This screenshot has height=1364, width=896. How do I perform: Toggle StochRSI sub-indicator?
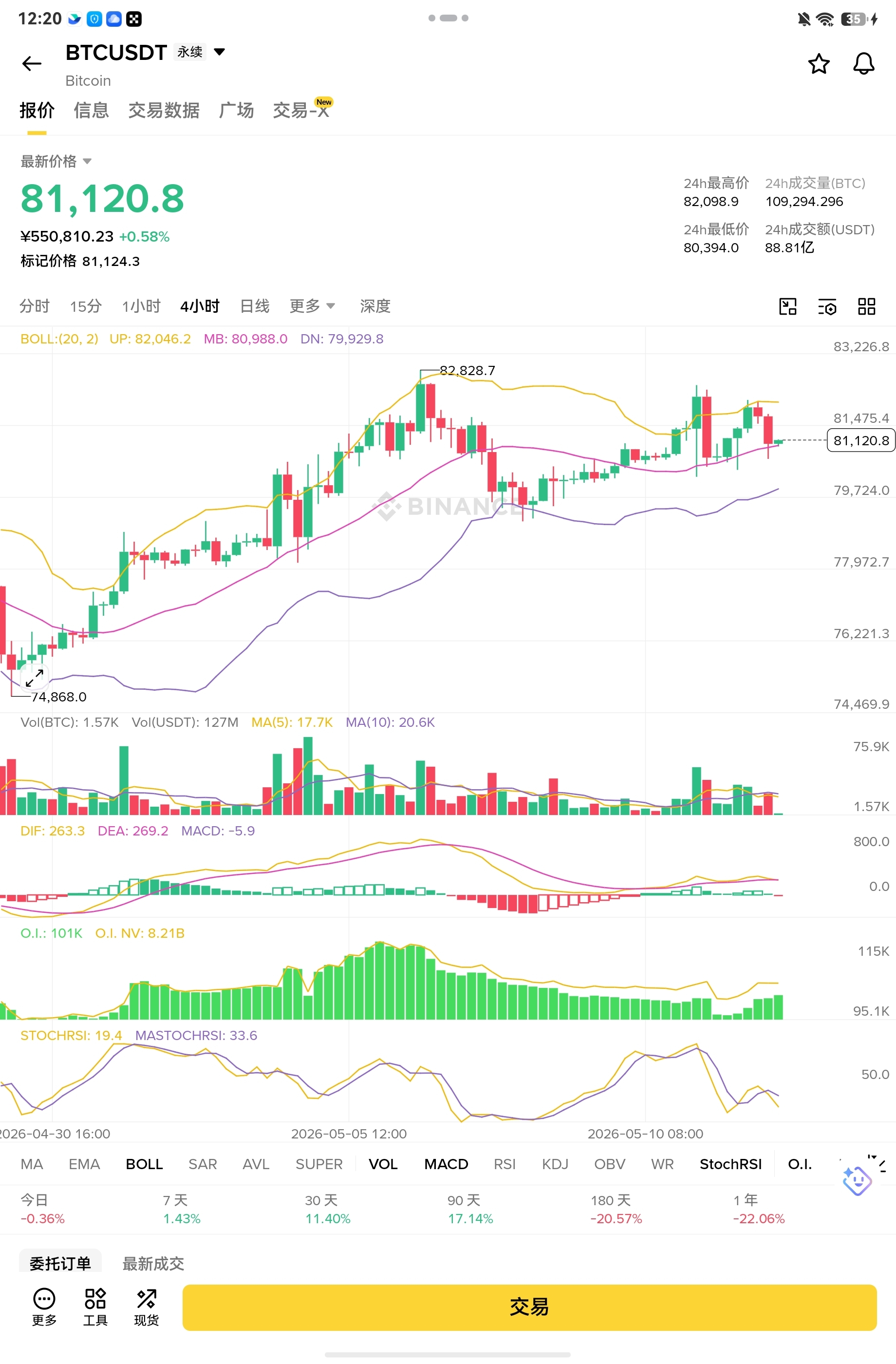click(730, 1164)
